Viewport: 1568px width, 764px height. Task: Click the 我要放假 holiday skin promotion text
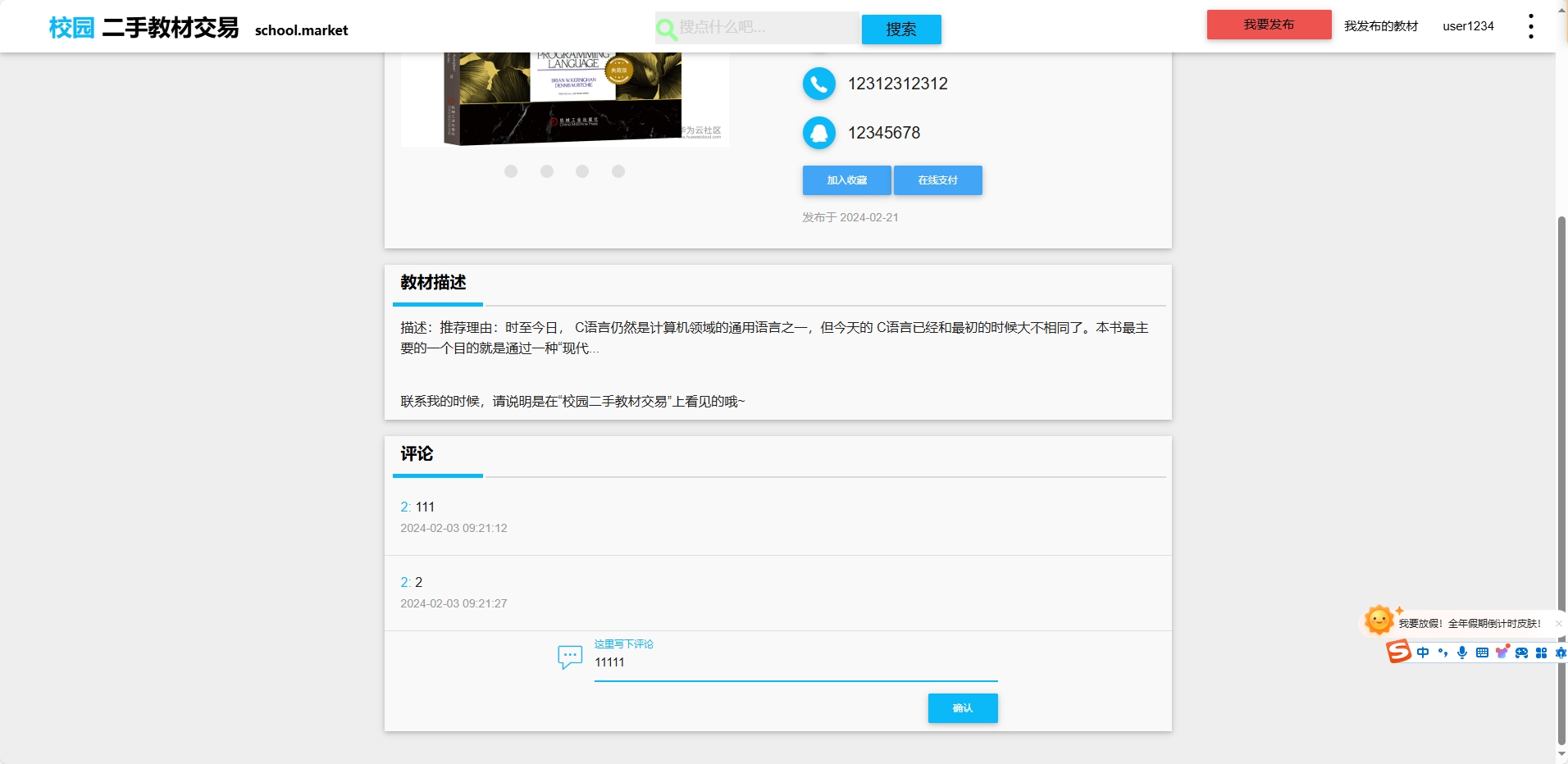(x=1470, y=624)
